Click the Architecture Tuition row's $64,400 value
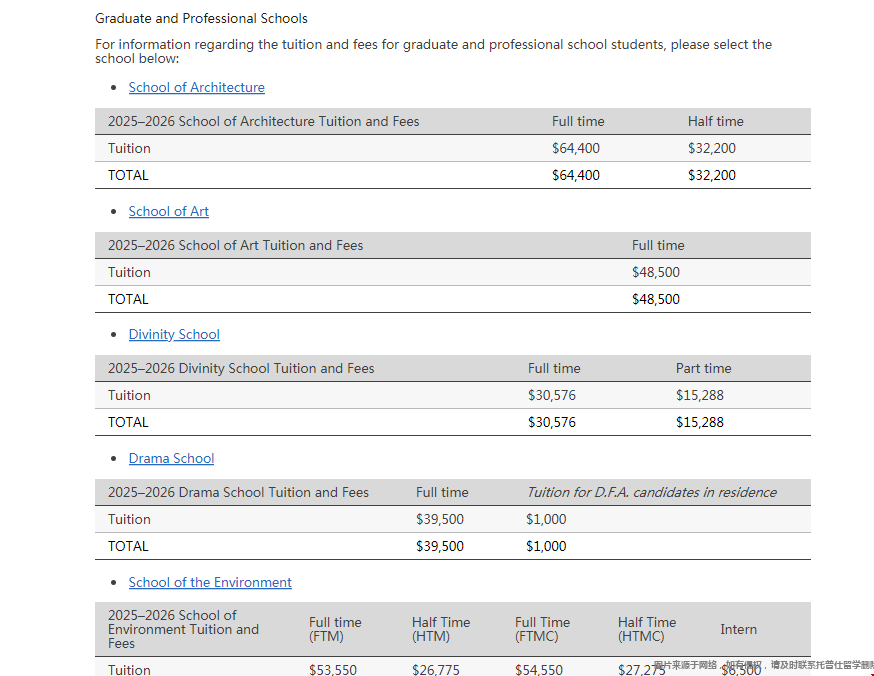 coord(576,148)
